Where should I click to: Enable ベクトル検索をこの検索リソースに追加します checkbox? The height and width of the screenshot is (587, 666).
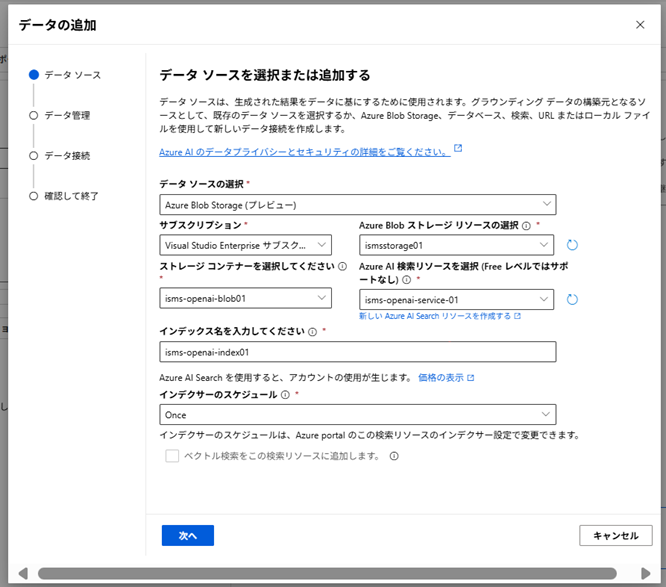[173, 456]
